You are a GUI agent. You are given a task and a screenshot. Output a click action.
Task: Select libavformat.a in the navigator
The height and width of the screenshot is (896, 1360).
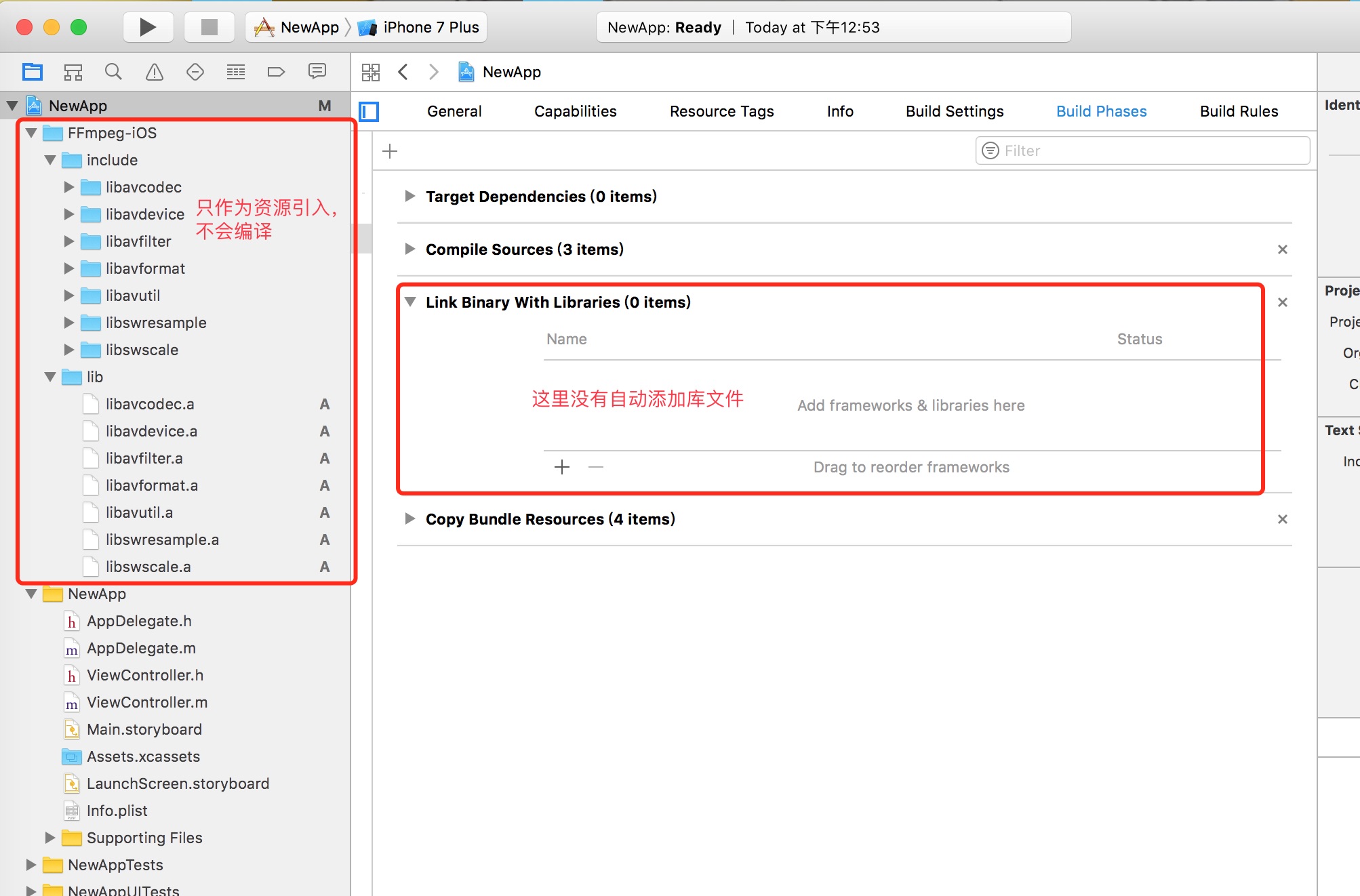[151, 485]
